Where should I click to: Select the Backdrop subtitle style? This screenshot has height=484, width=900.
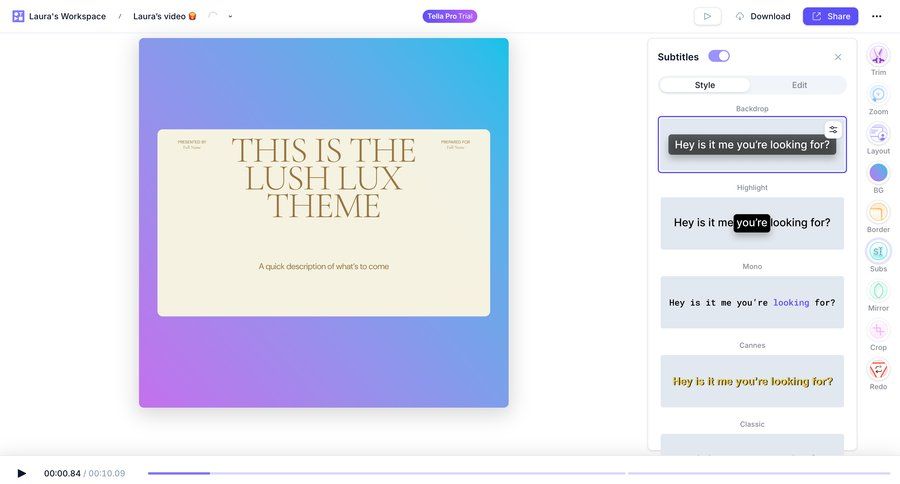(752, 145)
